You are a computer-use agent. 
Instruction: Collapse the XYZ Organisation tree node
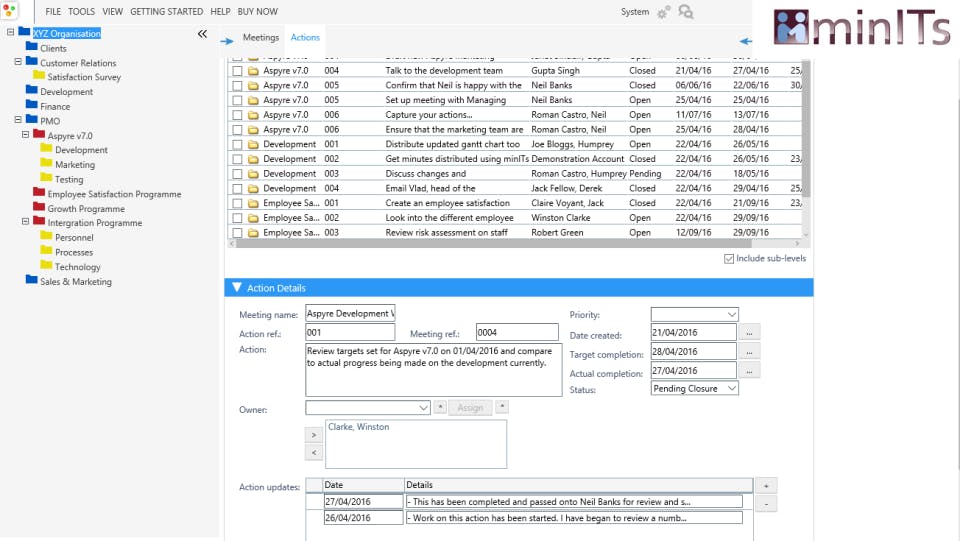click(x=10, y=32)
